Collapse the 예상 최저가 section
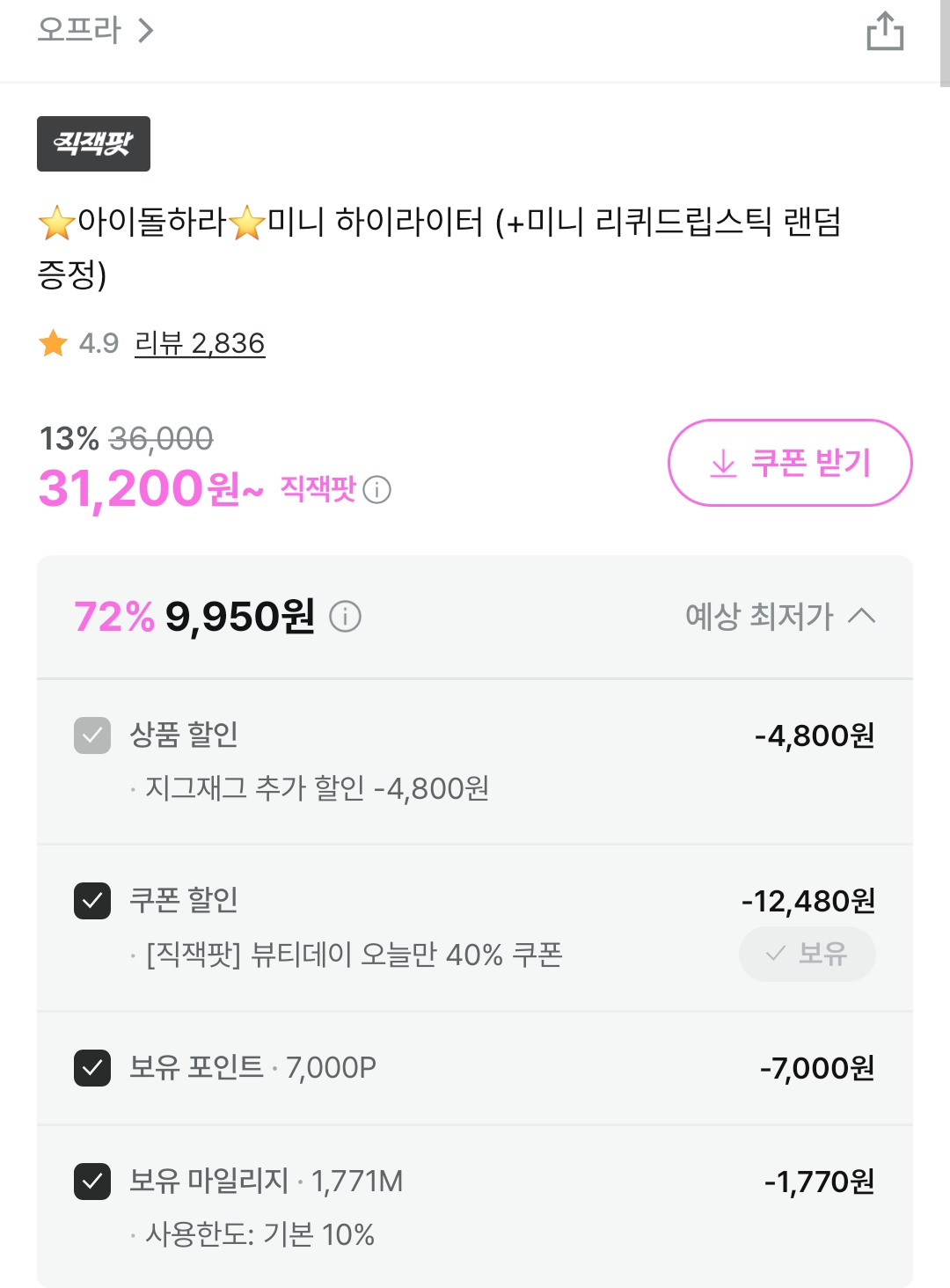 [x=758, y=617]
